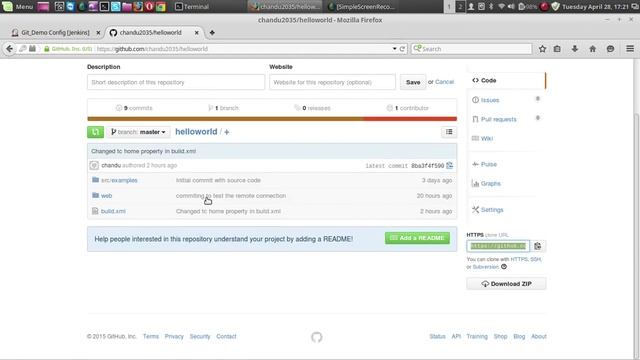
Task: Click the Website input field
Action: (x=332, y=82)
